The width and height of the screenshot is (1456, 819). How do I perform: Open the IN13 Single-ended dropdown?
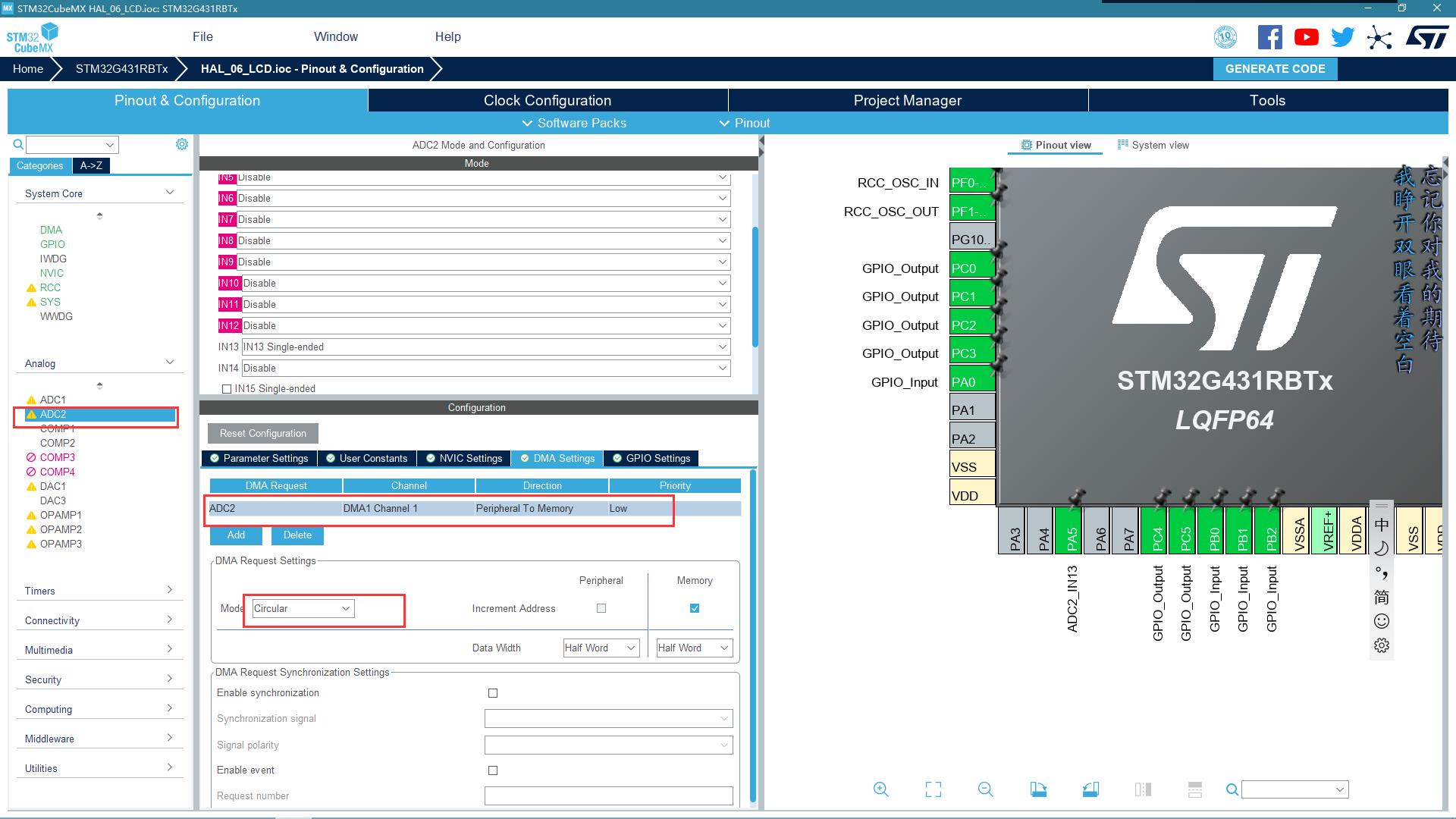point(486,347)
